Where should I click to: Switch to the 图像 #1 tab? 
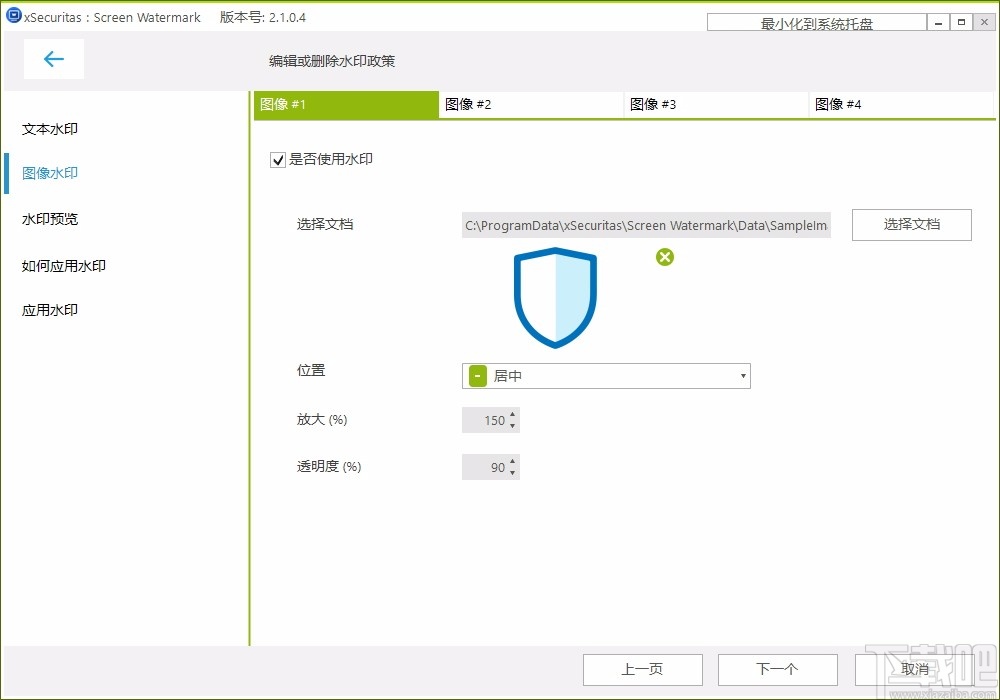pos(346,105)
